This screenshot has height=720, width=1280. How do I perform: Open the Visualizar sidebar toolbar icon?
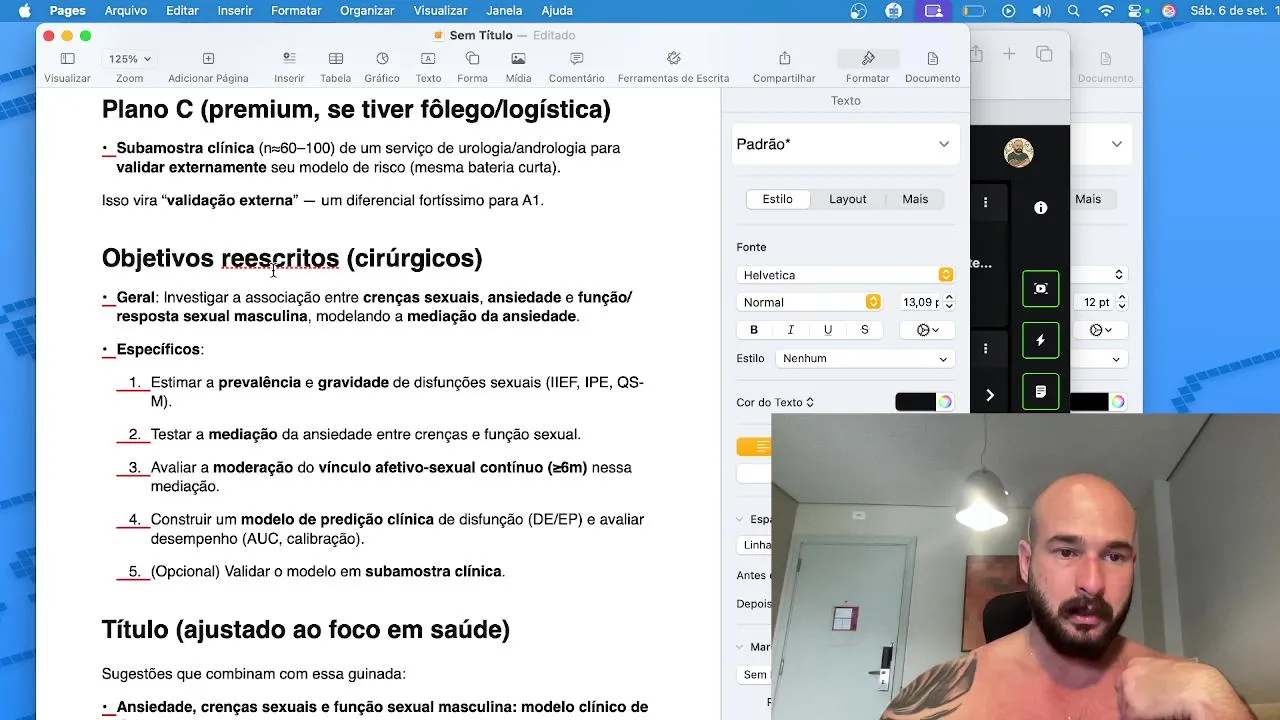(x=67, y=59)
